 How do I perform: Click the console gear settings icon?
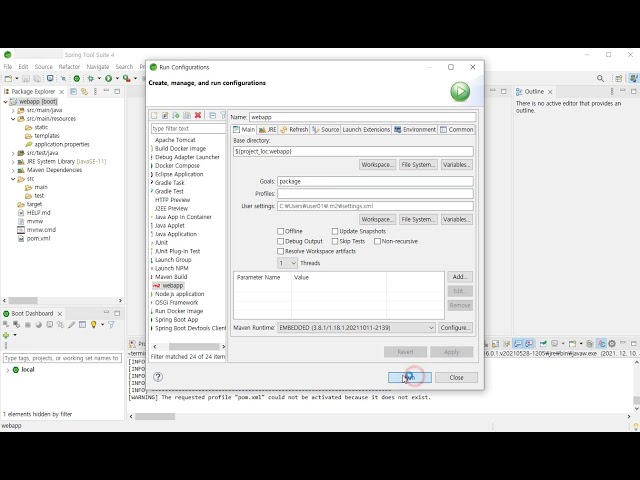[x=612, y=344]
